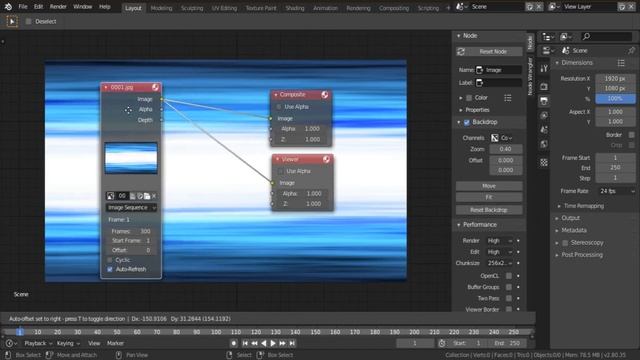640x360 pixels.
Task: Click the unlink X icon in image node
Action: (154, 196)
